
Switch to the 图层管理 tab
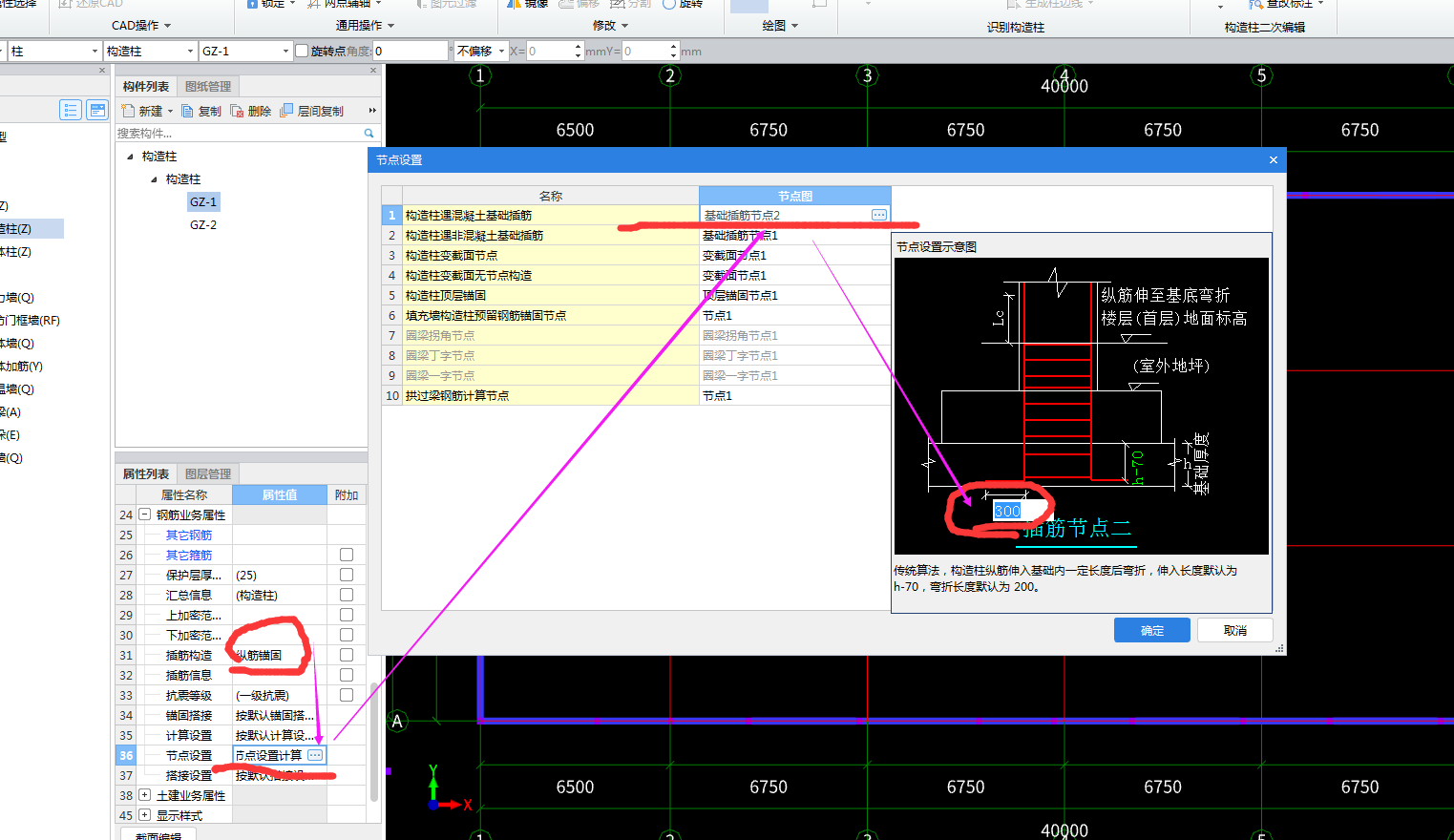(208, 473)
